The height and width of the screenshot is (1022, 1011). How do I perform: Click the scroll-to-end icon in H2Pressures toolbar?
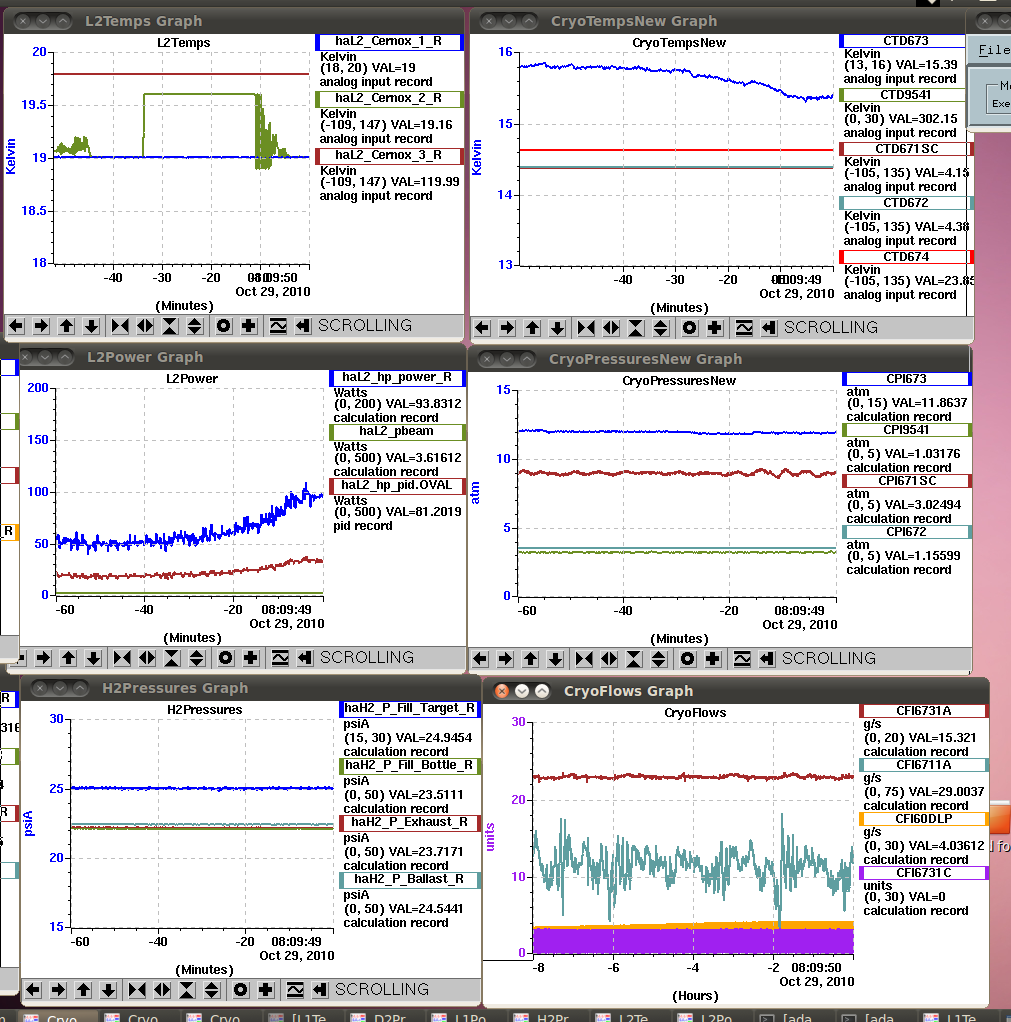tap(320, 990)
